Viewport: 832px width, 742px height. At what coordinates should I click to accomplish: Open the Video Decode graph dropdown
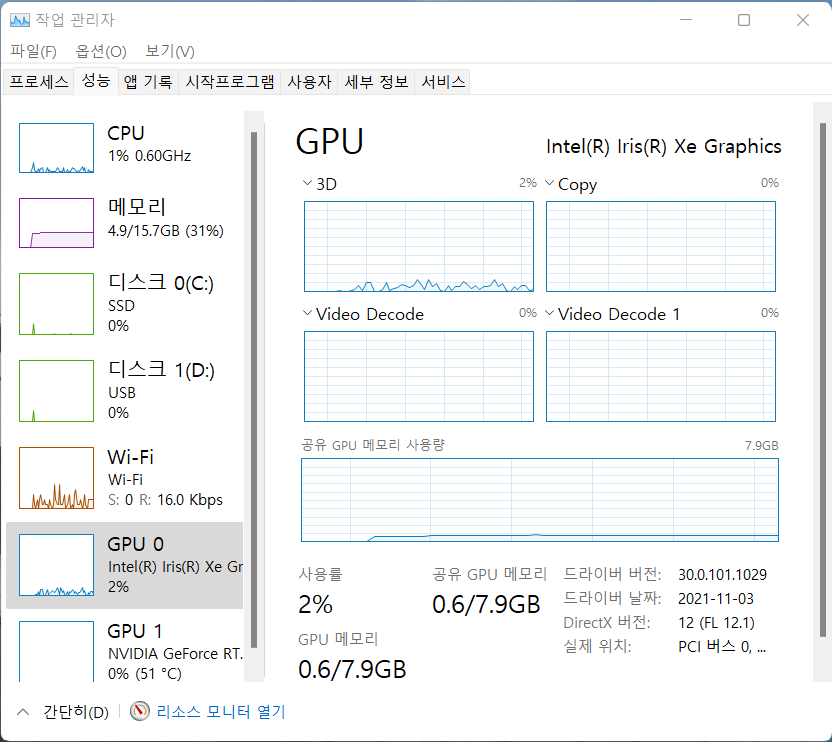tap(307, 314)
